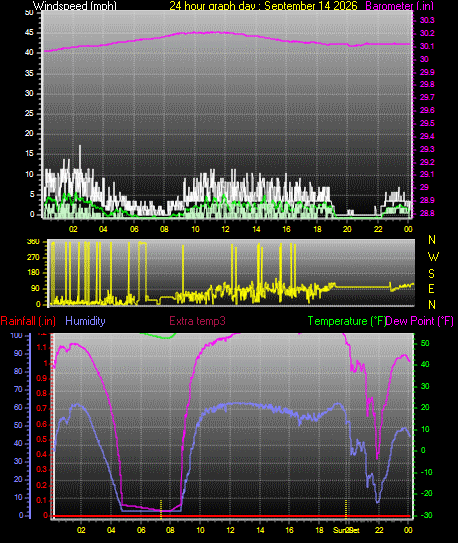
Task: Select the 'Humidity' legend label
Action: [x=85, y=321]
